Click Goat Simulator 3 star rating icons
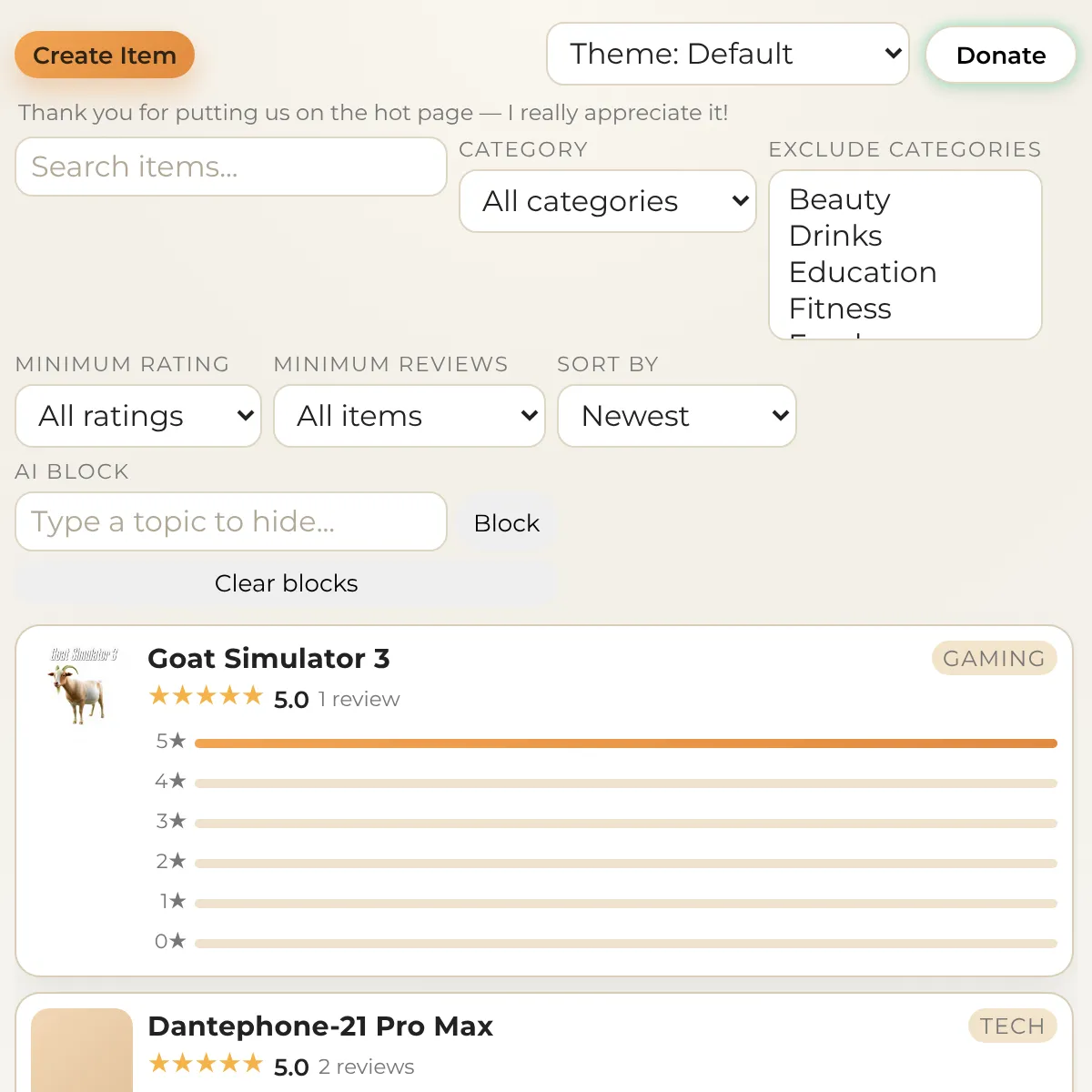1092x1092 pixels. click(x=206, y=697)
